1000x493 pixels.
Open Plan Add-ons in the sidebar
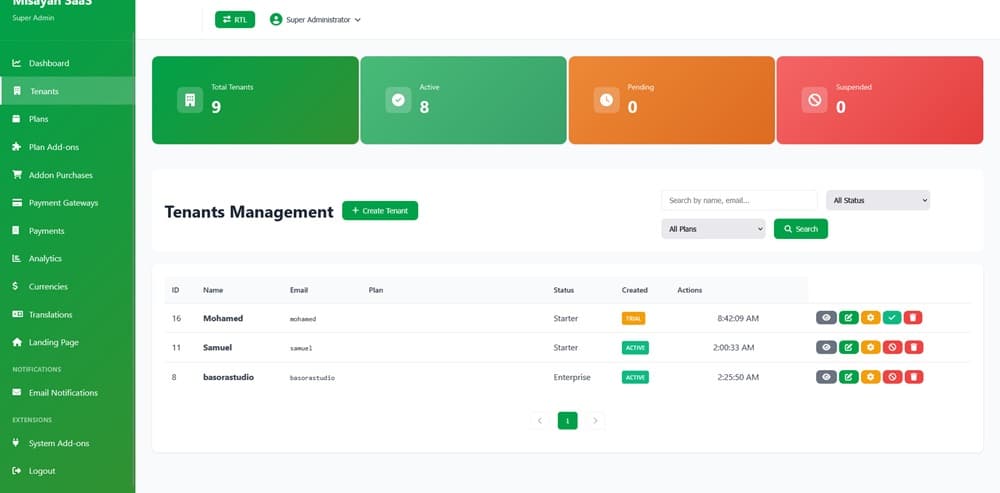tap(54, 147)
